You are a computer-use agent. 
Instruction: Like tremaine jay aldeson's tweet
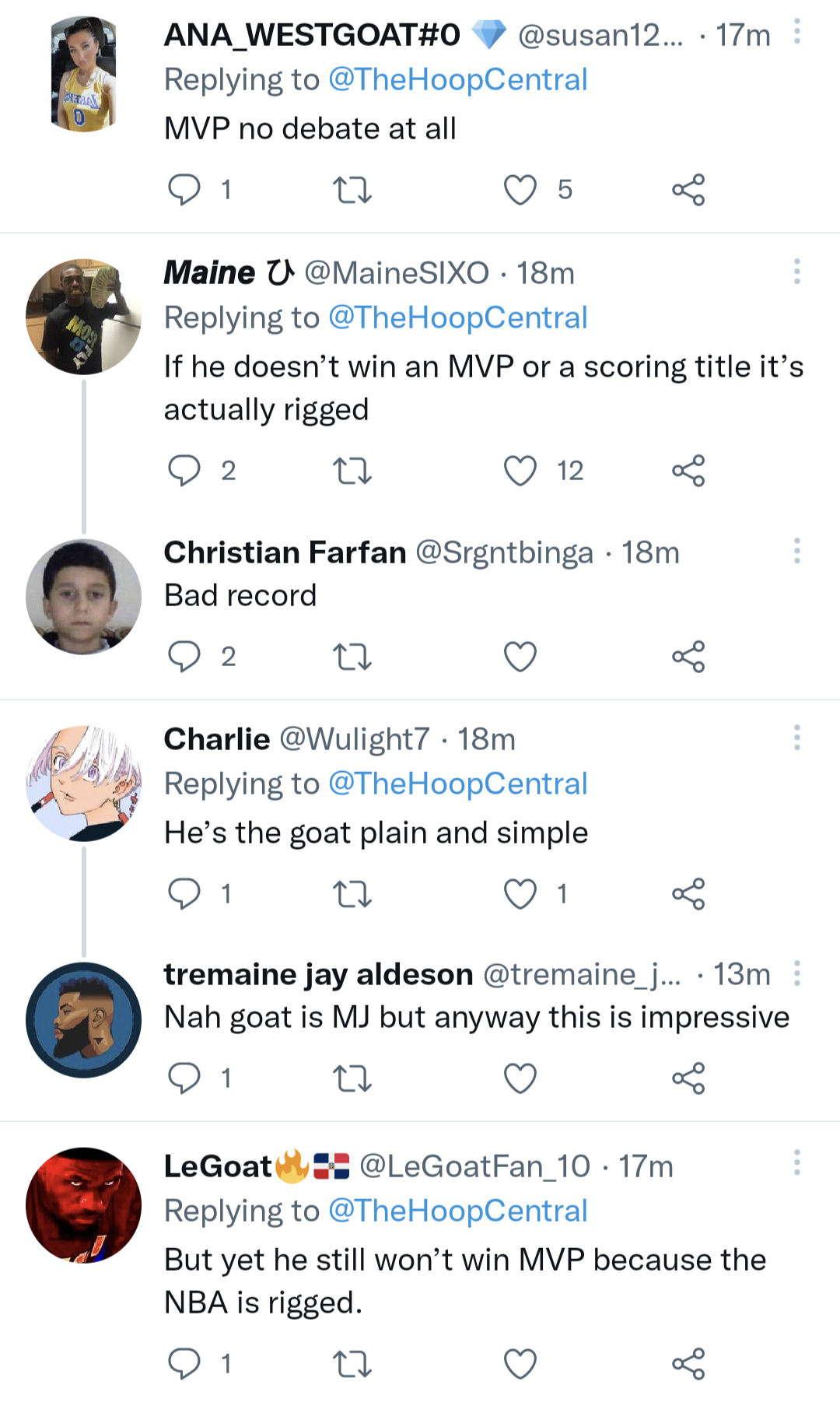click(x=520, y=1078)
